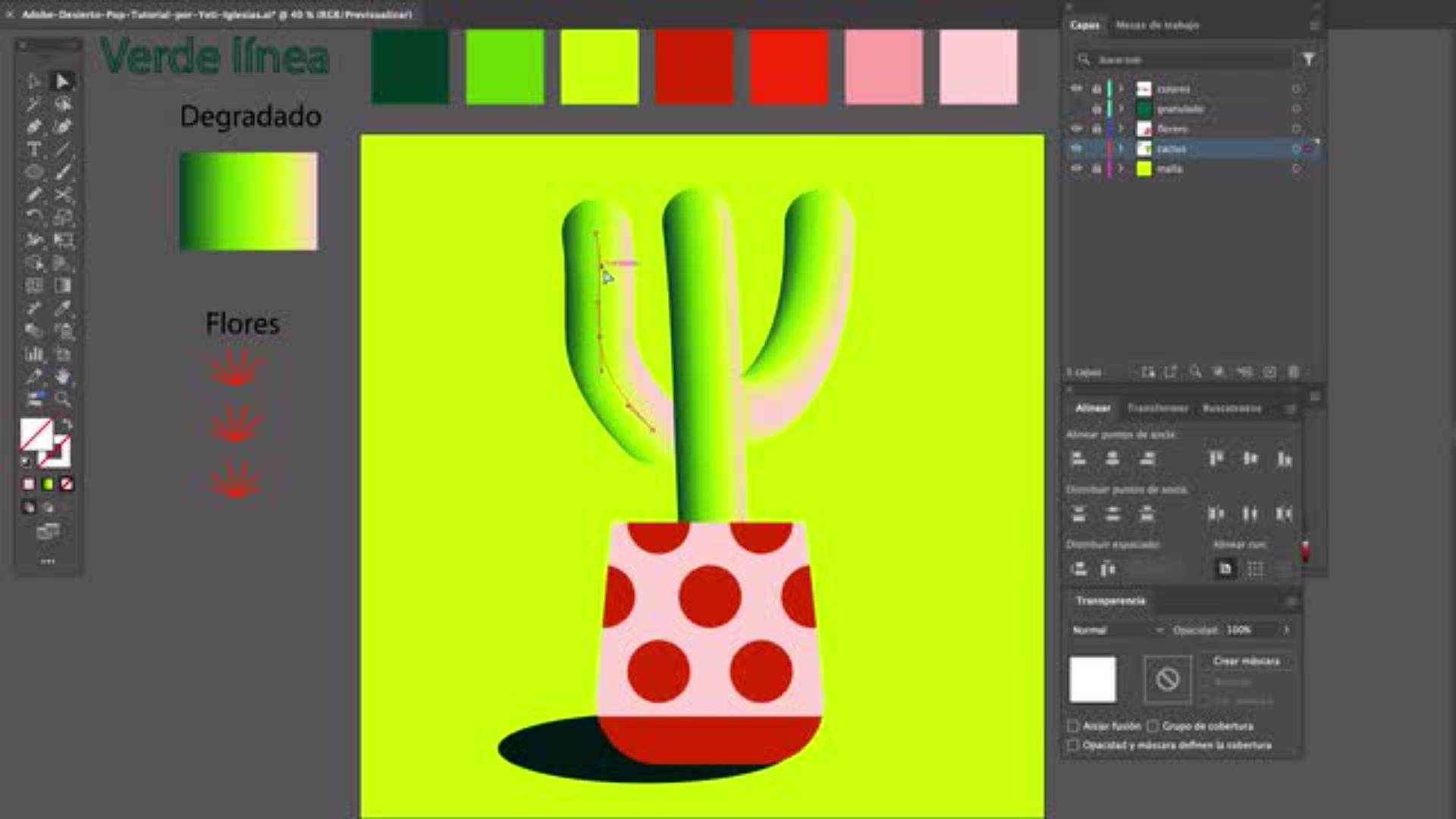1456x819 pixels.
Task: Pick the Hand tool
Action: pyautogui.click(x=63, y=376)
